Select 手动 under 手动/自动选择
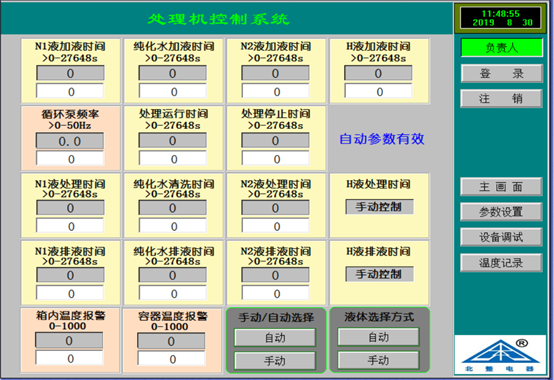Image resolution: width=554 pixels, height=380 pixels. [275, 361]
